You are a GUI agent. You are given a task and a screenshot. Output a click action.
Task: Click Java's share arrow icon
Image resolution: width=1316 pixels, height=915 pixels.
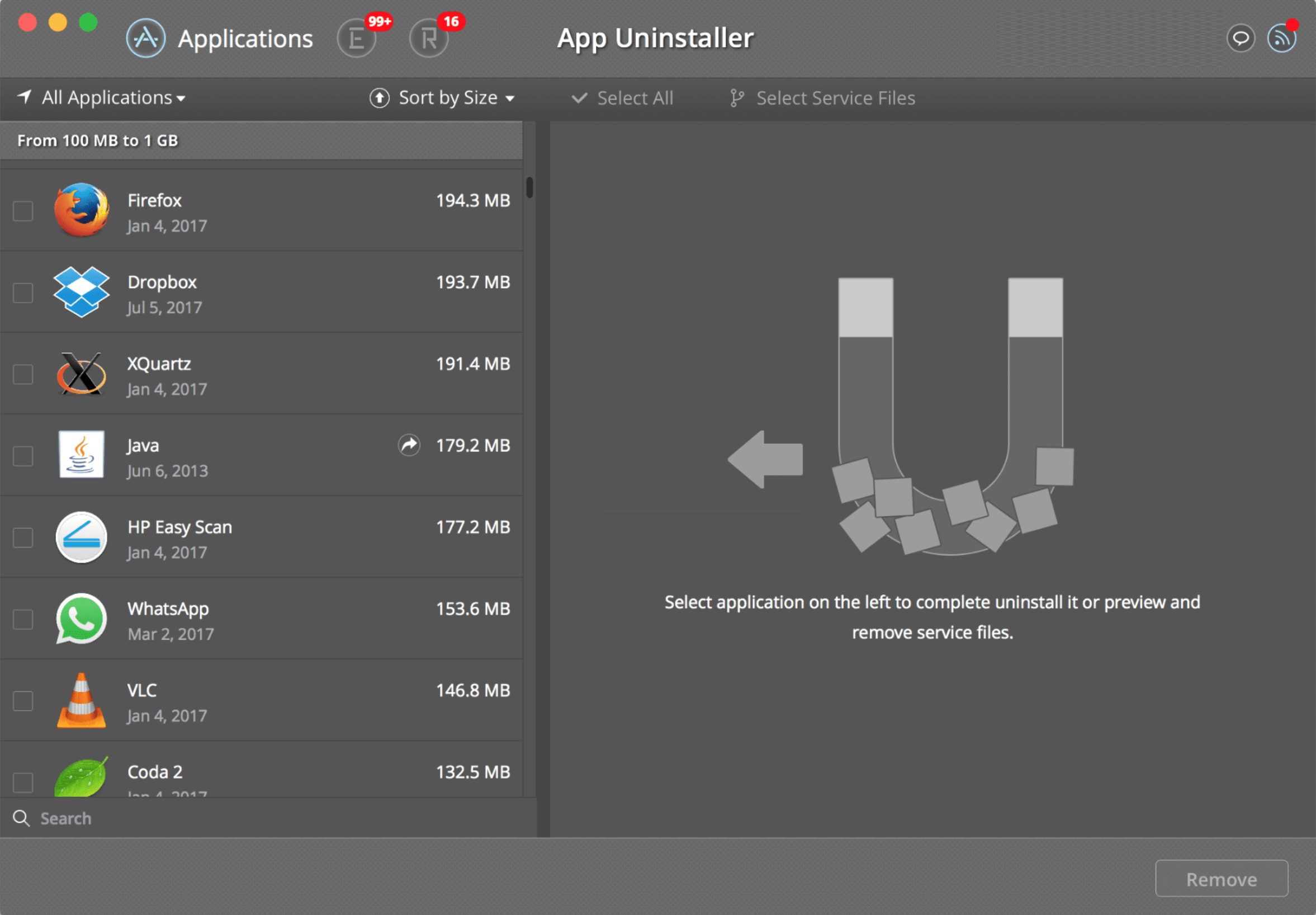tap(409, 445)
